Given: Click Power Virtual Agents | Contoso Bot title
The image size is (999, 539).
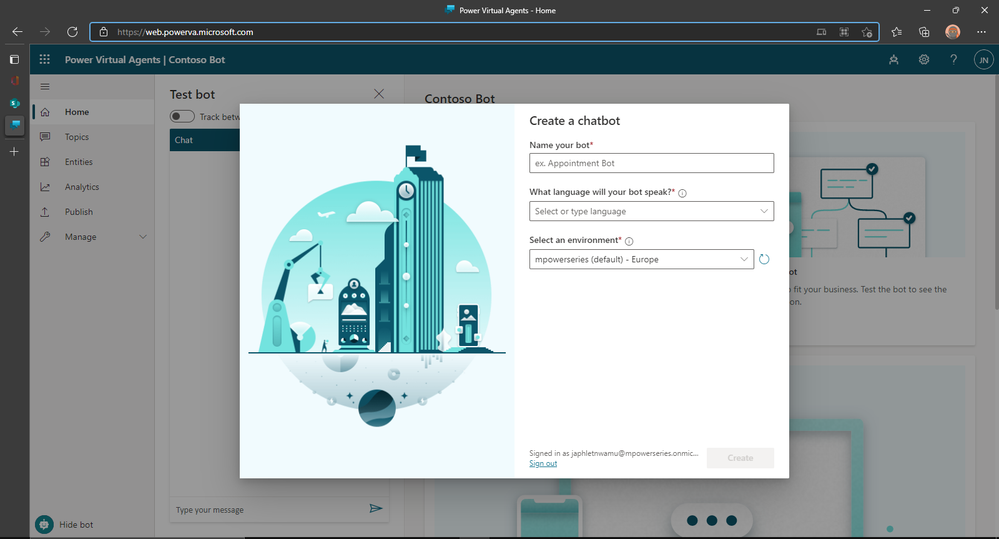Looking at the screenshot, I should [x=145, y=60].
